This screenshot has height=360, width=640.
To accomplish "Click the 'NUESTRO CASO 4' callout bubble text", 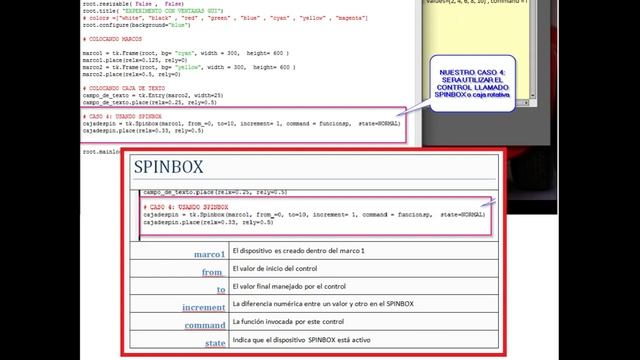I will [472, 83].
